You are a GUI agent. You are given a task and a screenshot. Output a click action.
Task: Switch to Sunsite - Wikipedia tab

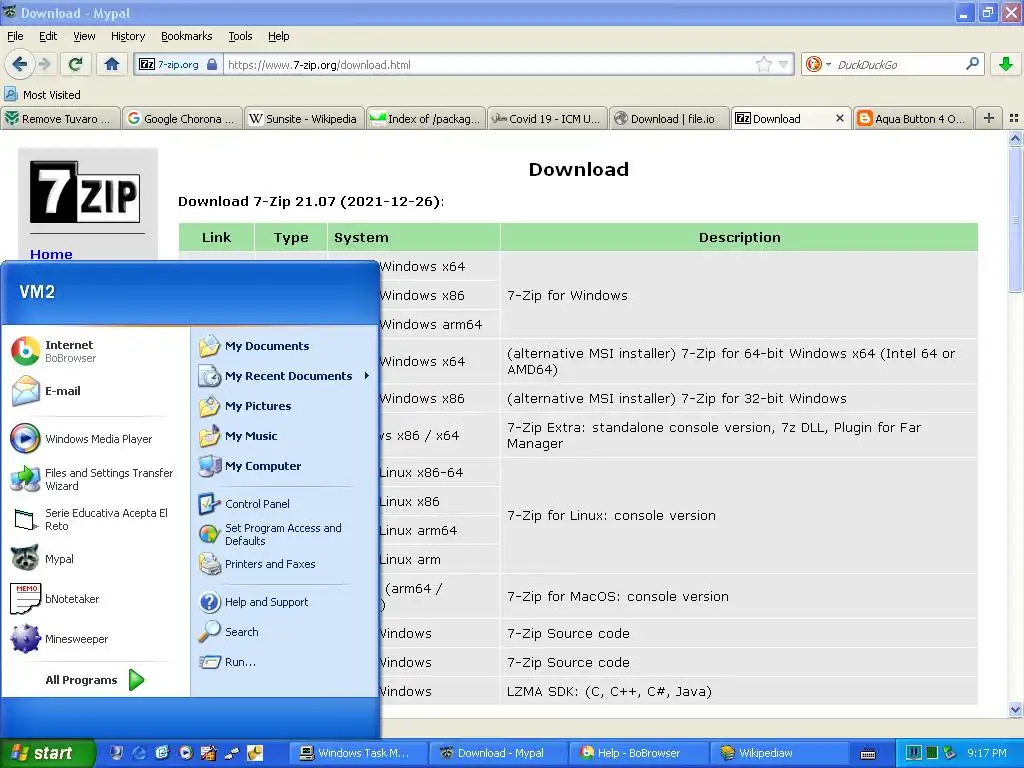[305, 118]
